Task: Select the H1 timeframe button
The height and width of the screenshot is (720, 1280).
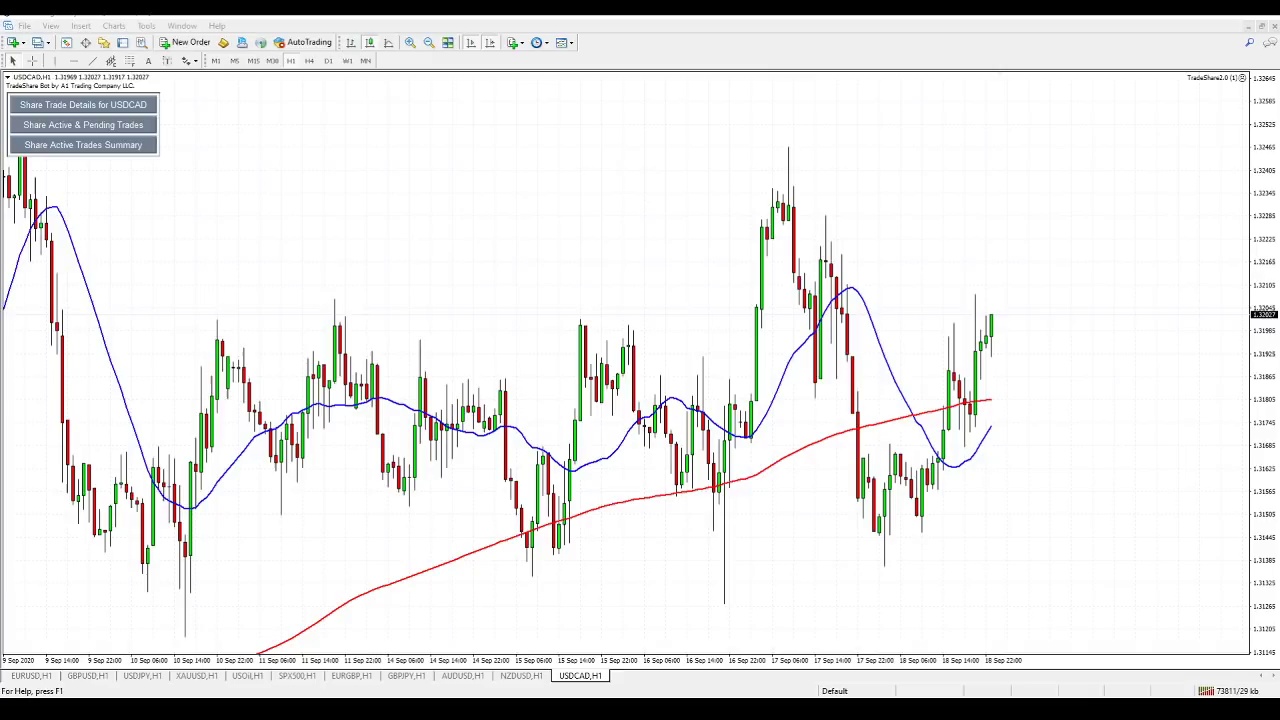Action: click(x=291, y=61)
